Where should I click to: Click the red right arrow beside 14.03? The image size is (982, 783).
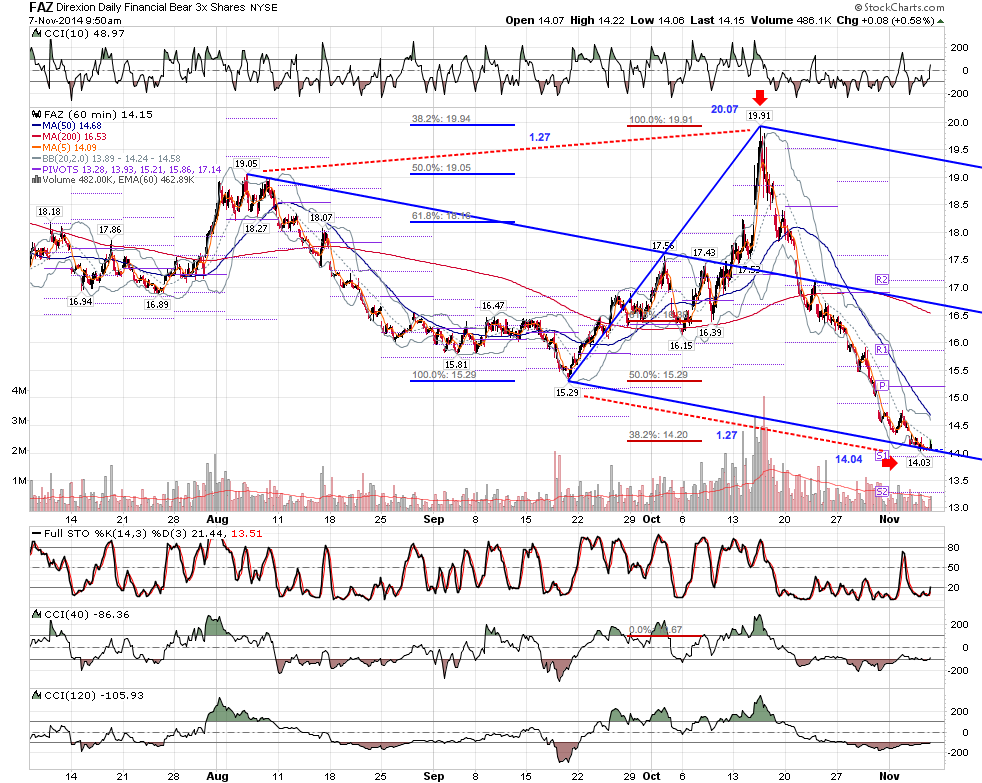point(890,463)
